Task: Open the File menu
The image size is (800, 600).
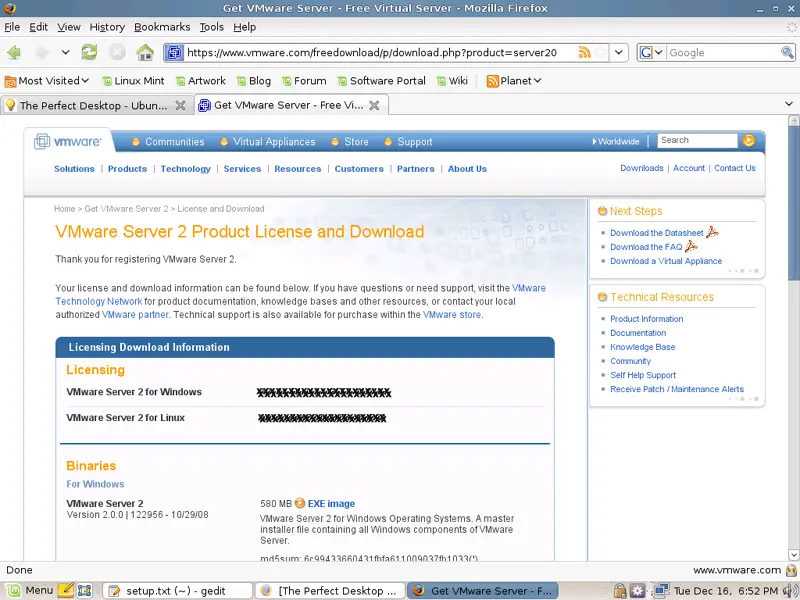Action: point(12,27)
